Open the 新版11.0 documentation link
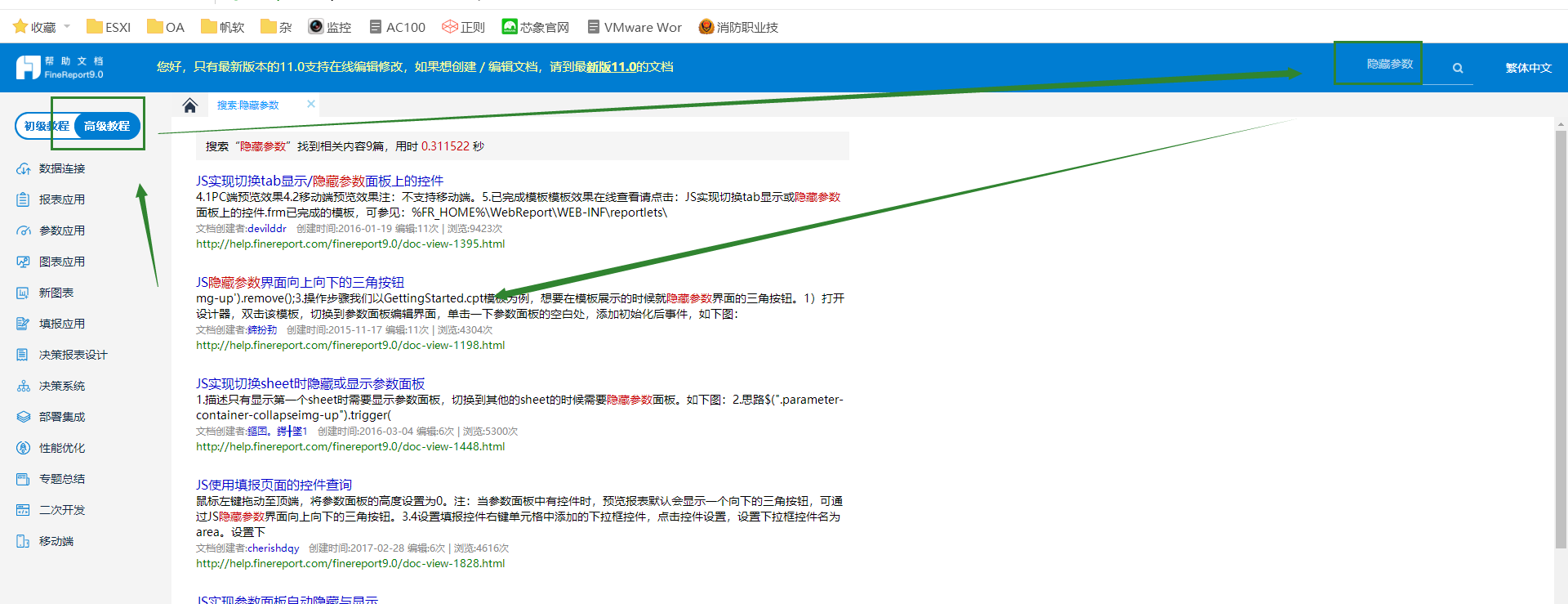This screenshot has width=1568, height=604. [x=611, y=67]
